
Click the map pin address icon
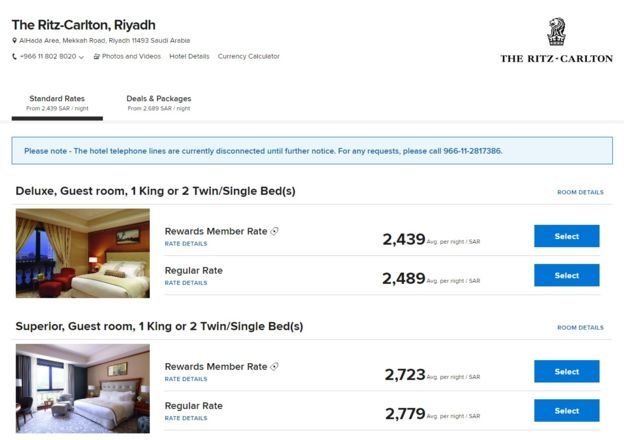(x=15, y=41)
